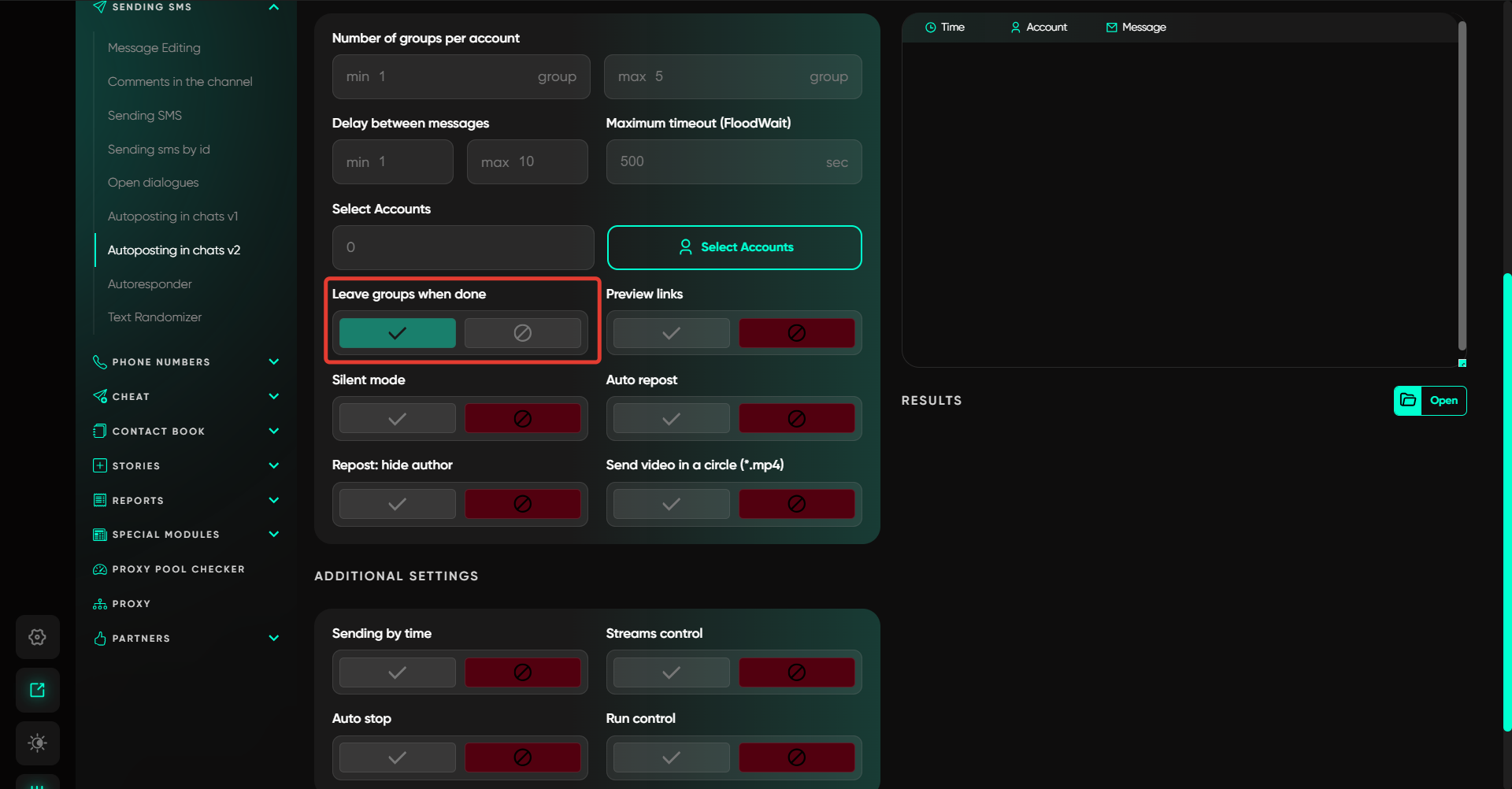Viewport: 1512px width, 789px height.
Task: Click the Proxy Pool Checker icon
Action: (x=100, y=569)
